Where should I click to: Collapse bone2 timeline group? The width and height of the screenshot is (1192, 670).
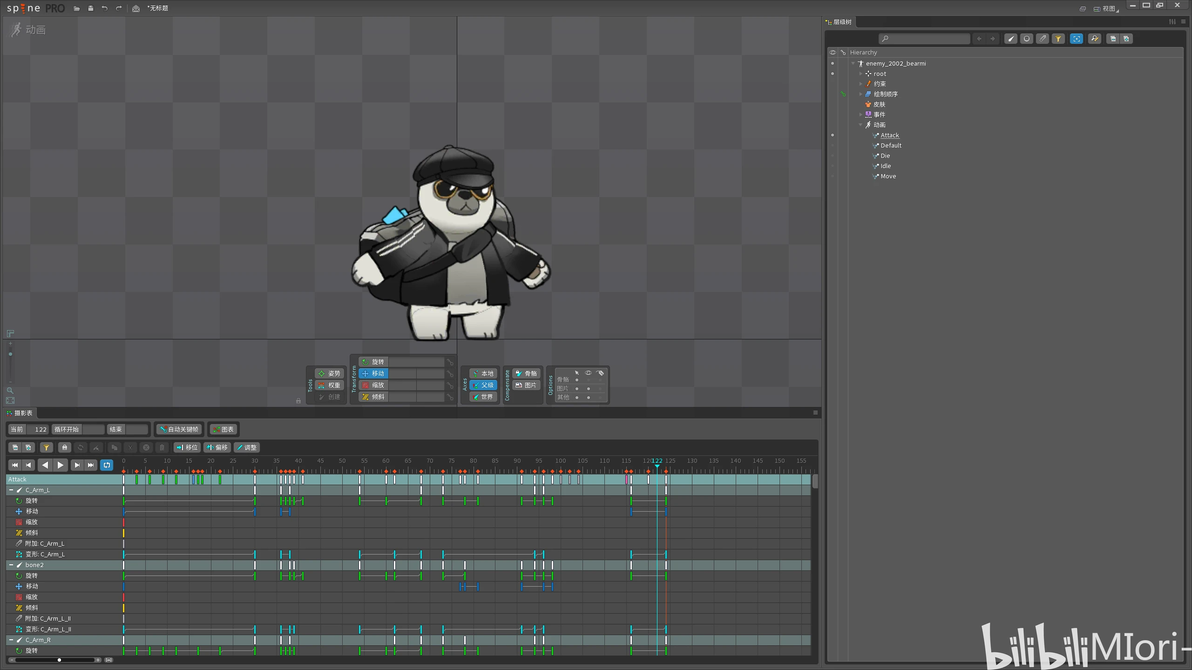click(x=11, y=565)
